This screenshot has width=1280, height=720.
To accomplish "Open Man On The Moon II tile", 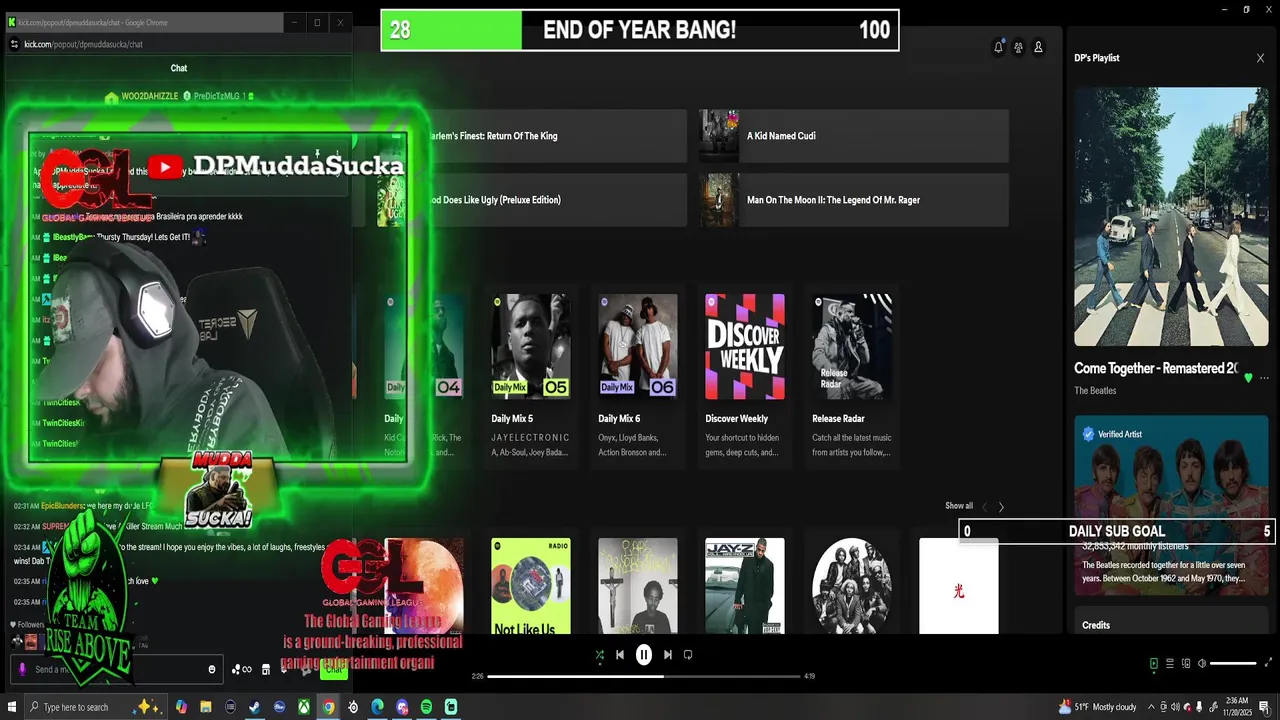I will point(854,200).
